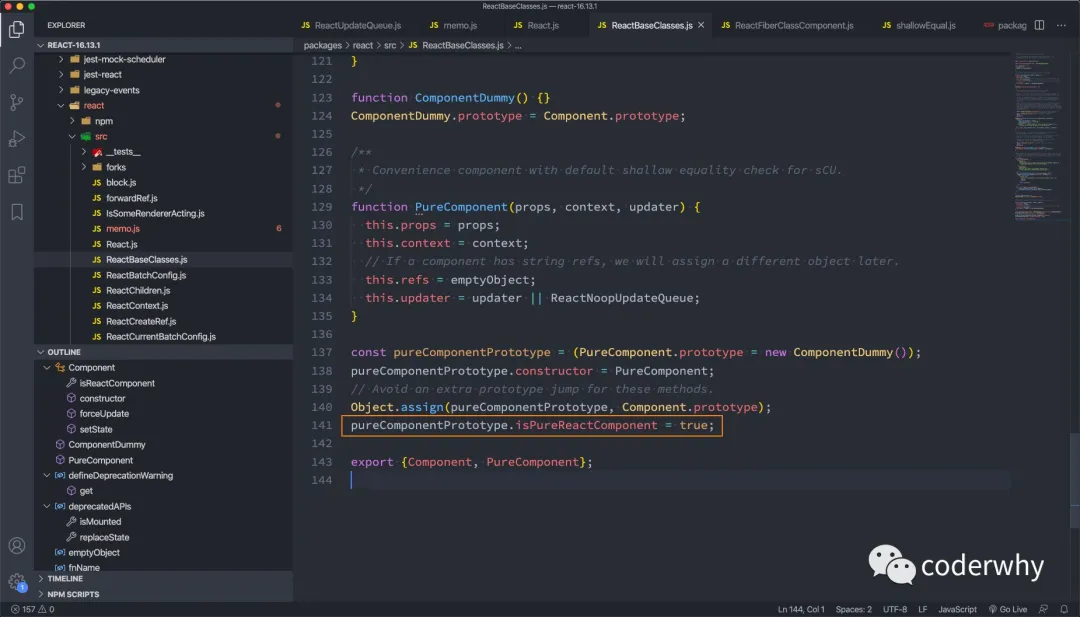Collapse the src folder
The height and width of the screenshot is (617, 1080).
pos(73,136)
